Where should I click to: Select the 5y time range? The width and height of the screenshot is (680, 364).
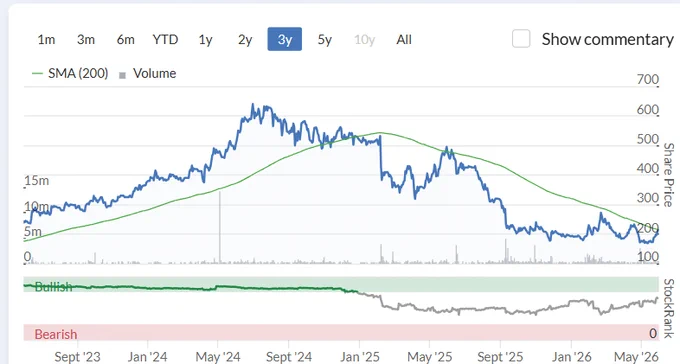pos(324,39)
